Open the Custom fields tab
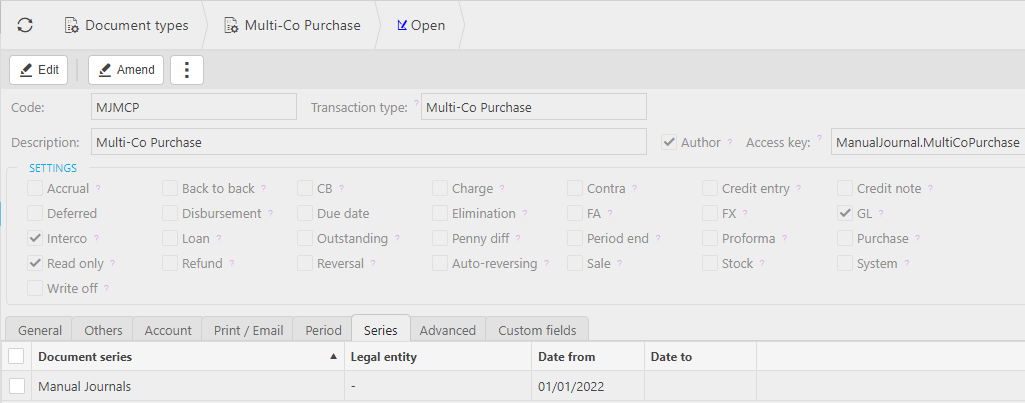This screenshot has height=403, width=1025. click(x=537, y=330)
